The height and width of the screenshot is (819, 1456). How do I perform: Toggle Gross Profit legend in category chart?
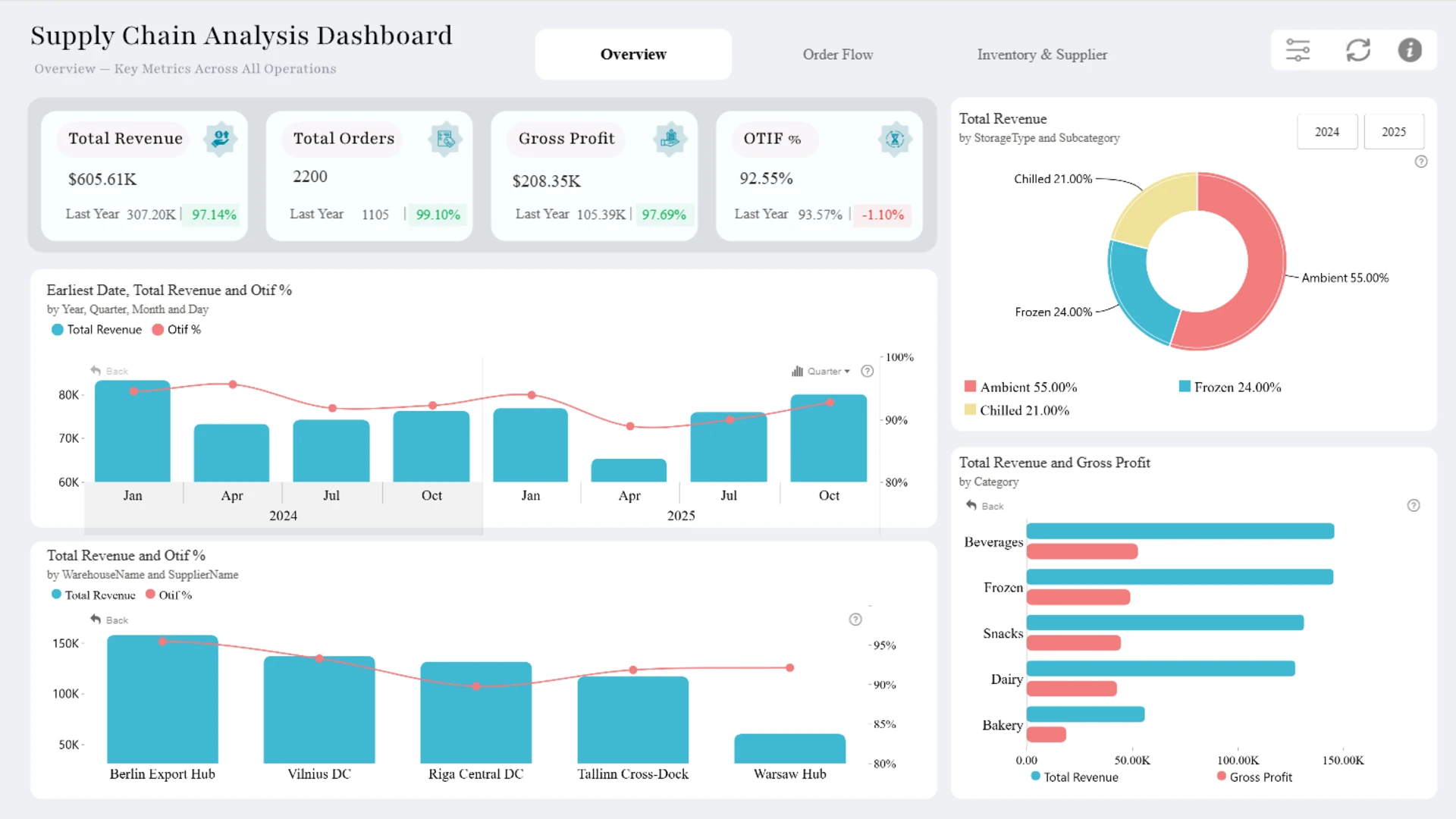(1254, 777)
